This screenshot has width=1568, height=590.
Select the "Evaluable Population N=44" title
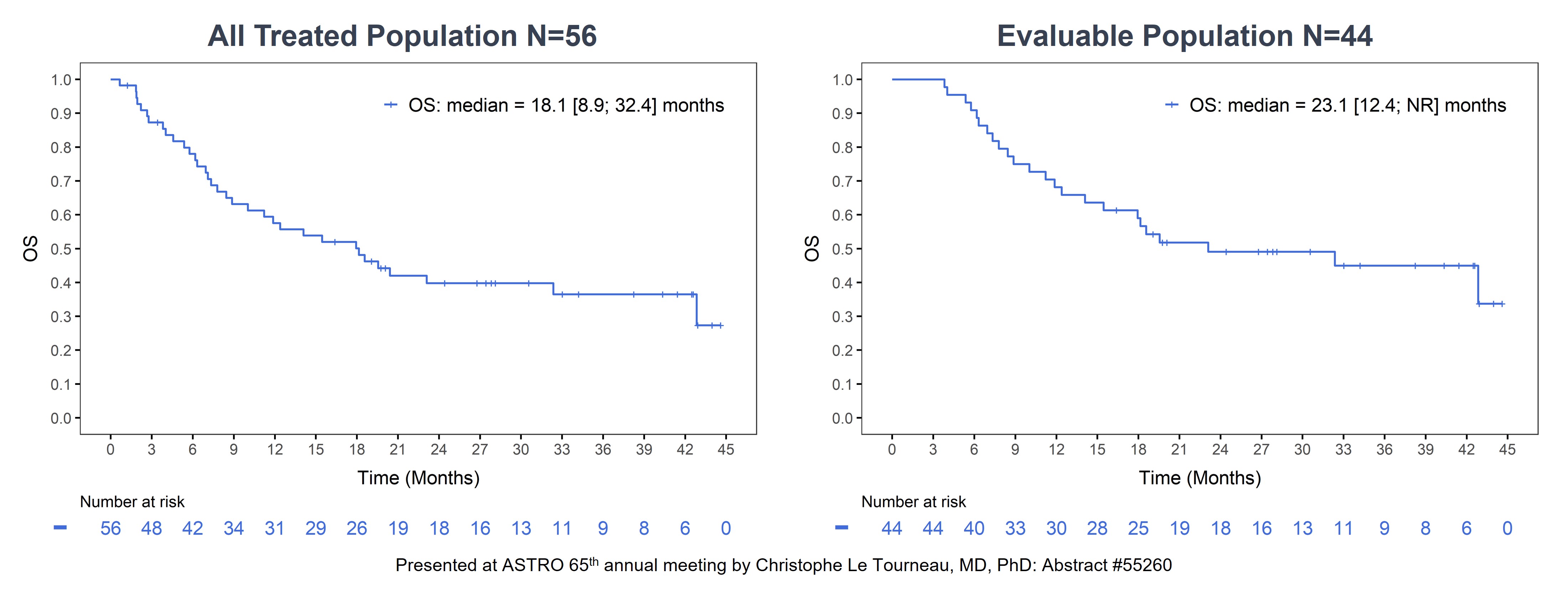tap(1184, 36)
